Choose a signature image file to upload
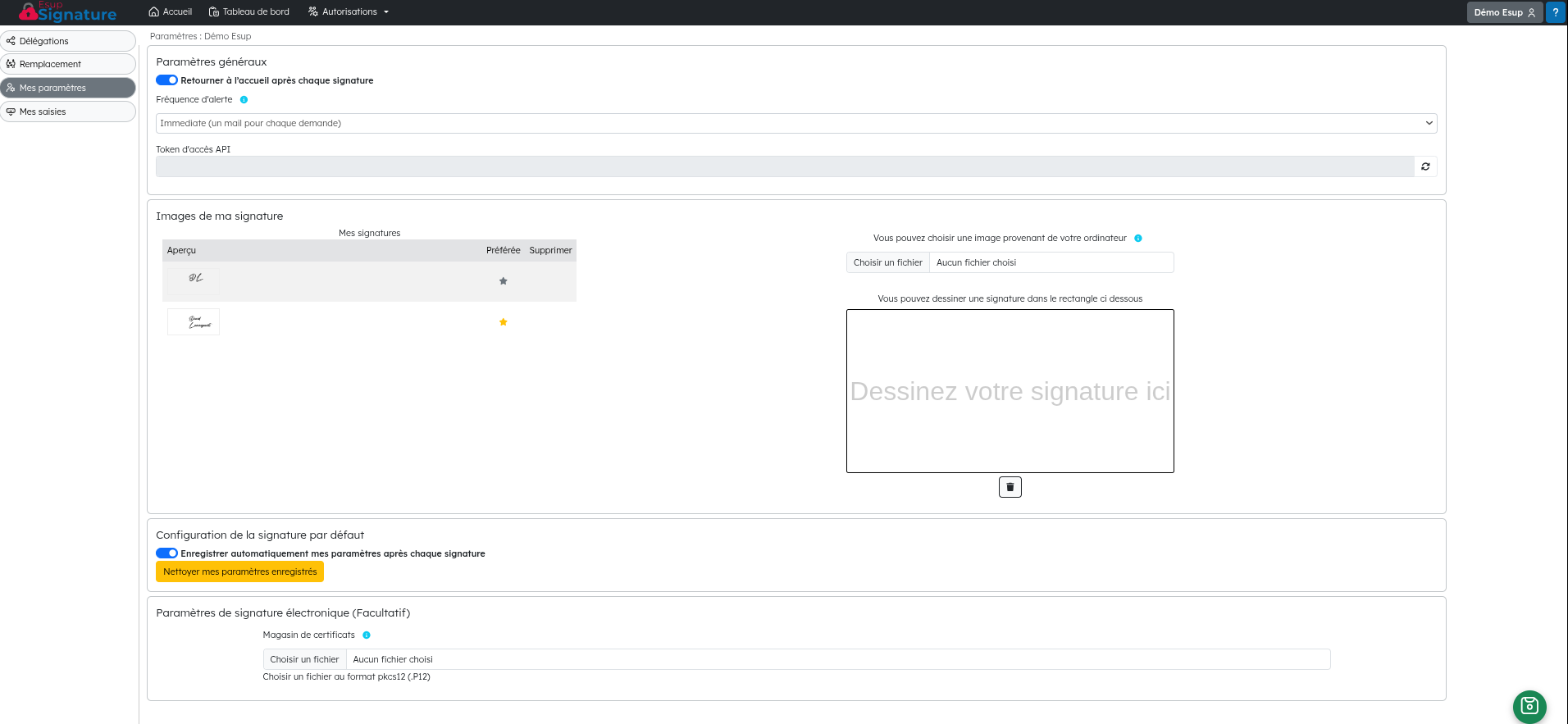 [888, 262]
